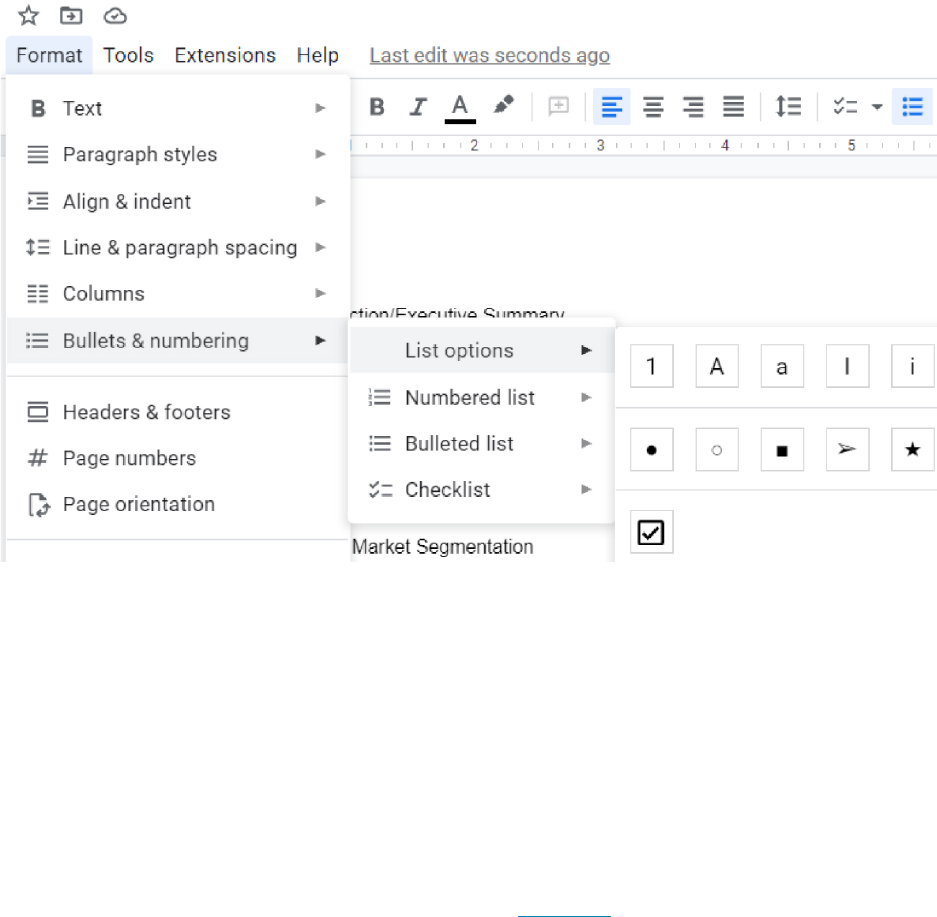Click the highlight color marker icon
This screenshot has width=937, height=917.
tap(504, 106)
